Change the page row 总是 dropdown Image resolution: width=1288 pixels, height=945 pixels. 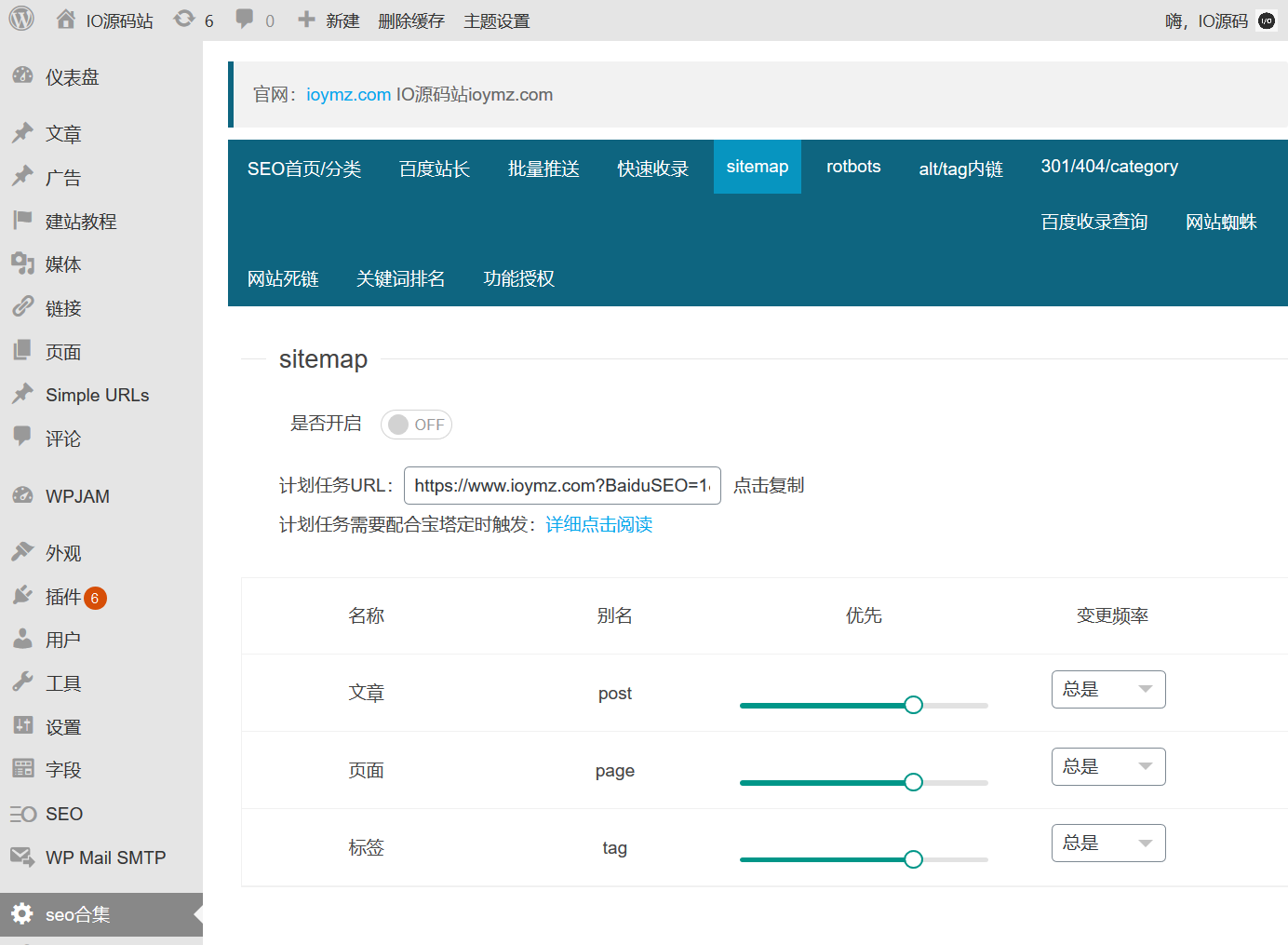pyautogui.click(x=1108, y=766)
